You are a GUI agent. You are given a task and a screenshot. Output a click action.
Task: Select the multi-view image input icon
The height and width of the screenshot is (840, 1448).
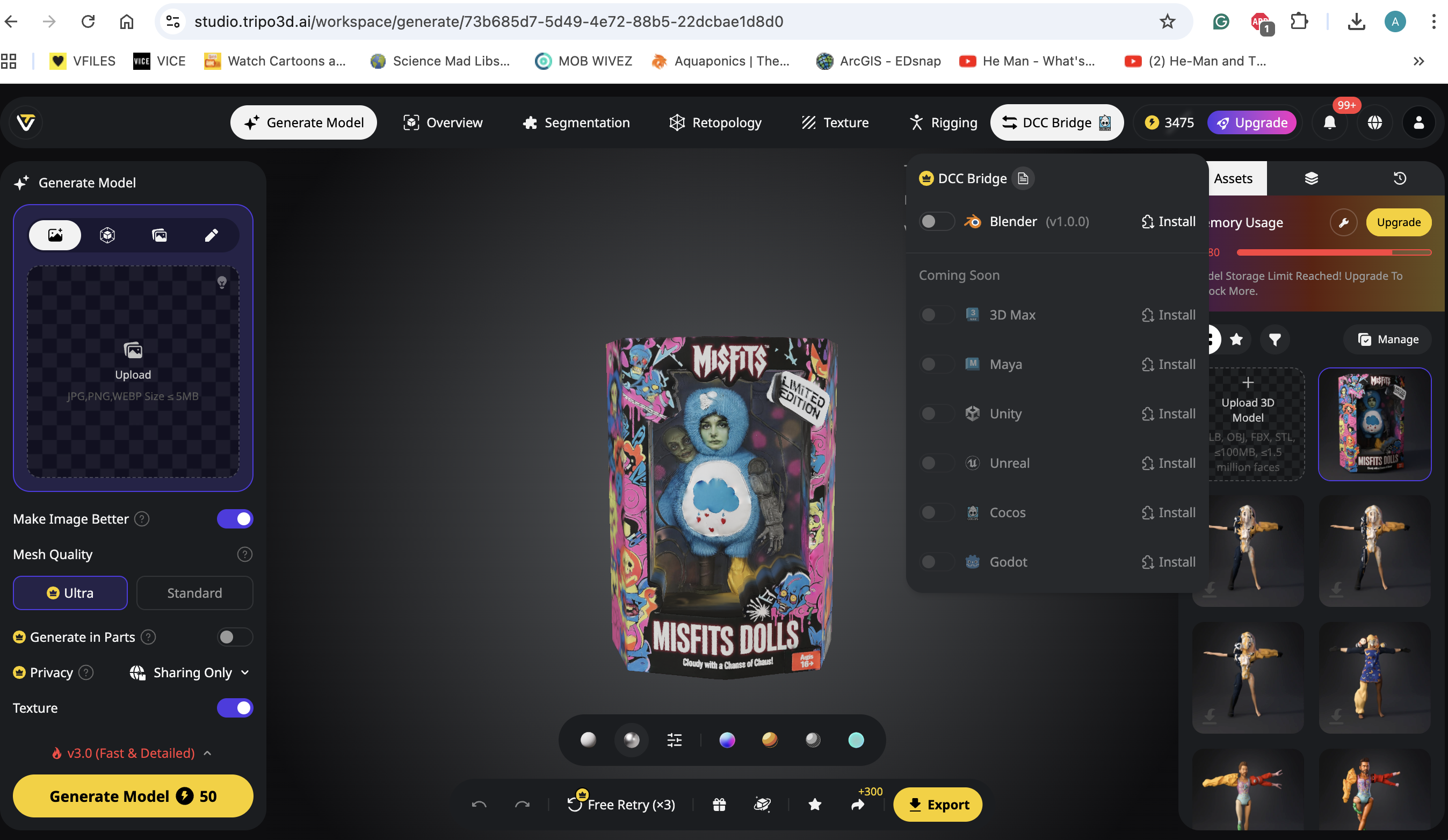point(159,235)
